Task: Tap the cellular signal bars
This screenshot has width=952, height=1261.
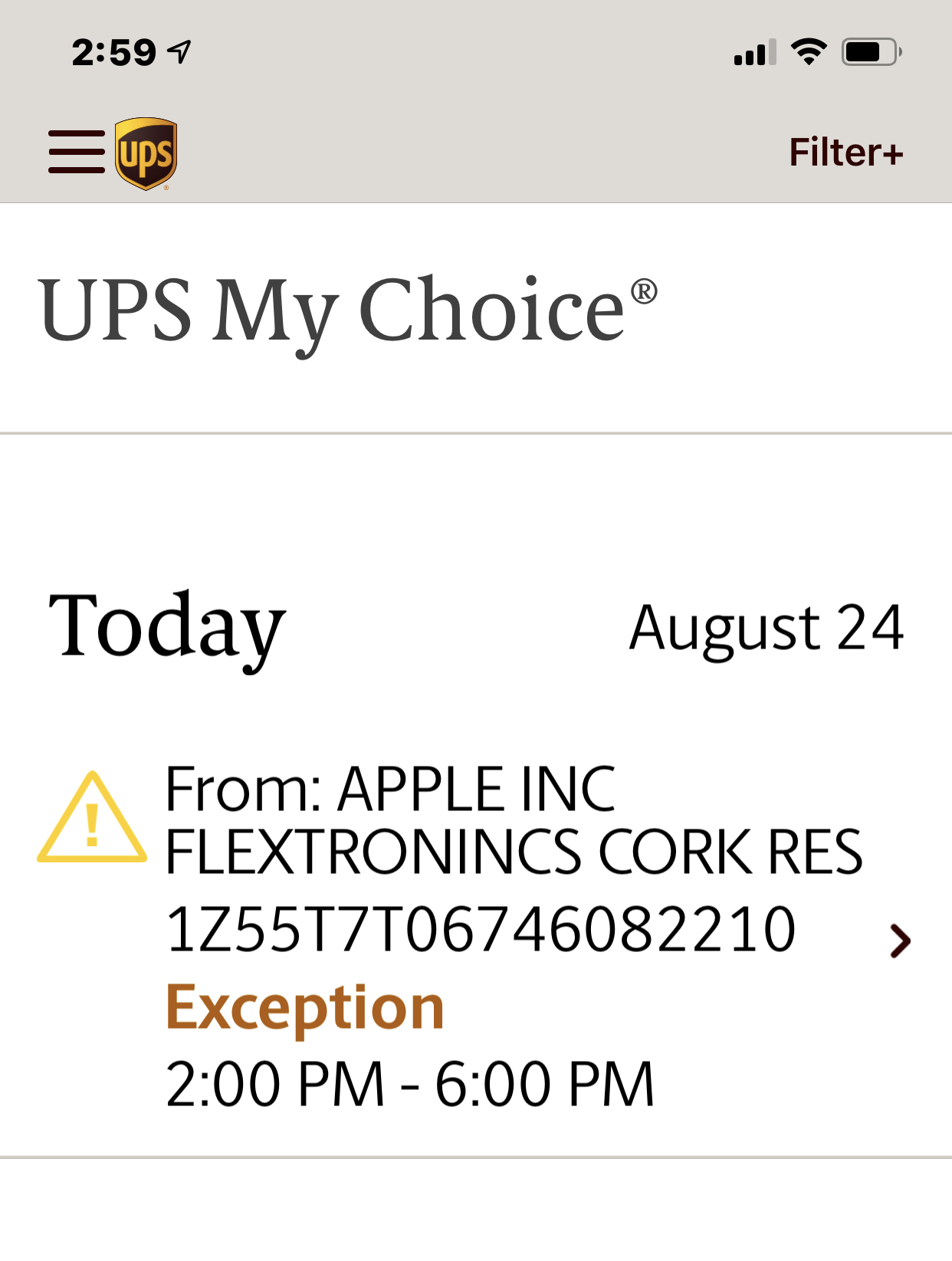Action: pyautogui.click(x=754, y=53)
